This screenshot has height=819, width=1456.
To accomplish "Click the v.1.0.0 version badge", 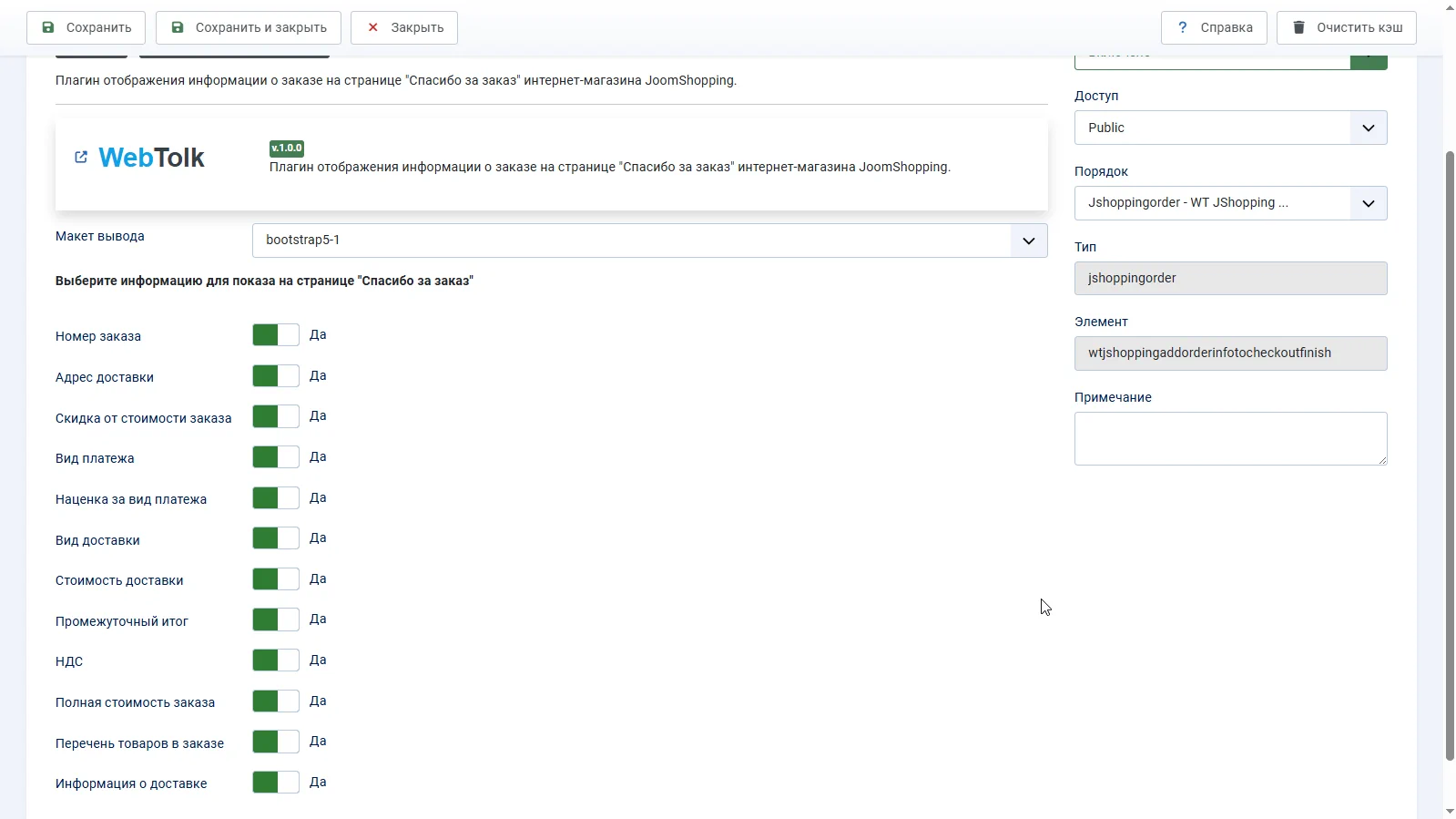I will coord(286,148).
